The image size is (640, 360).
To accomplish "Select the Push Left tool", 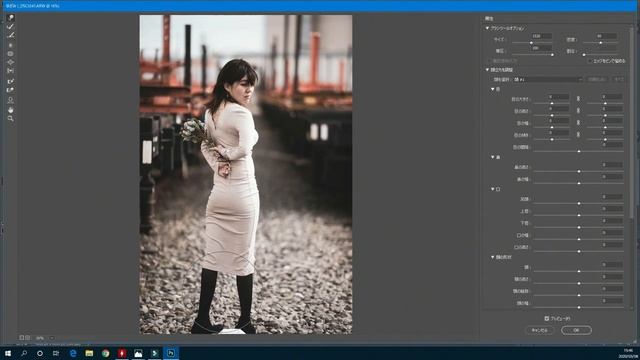I will [x=11, y=71].
